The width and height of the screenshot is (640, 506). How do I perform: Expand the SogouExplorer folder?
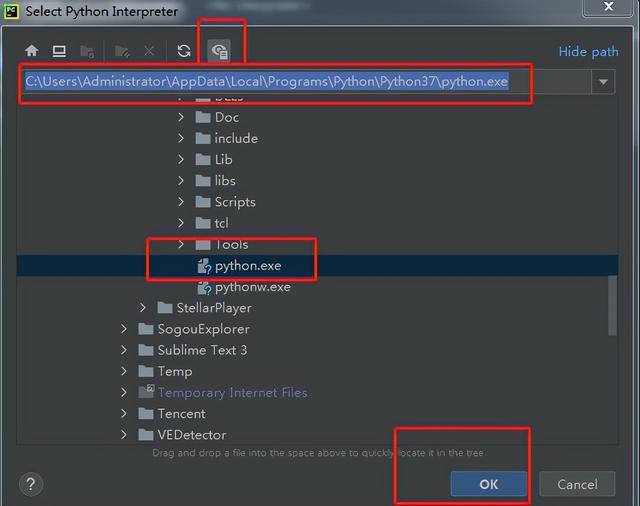[x=124, y=329]
